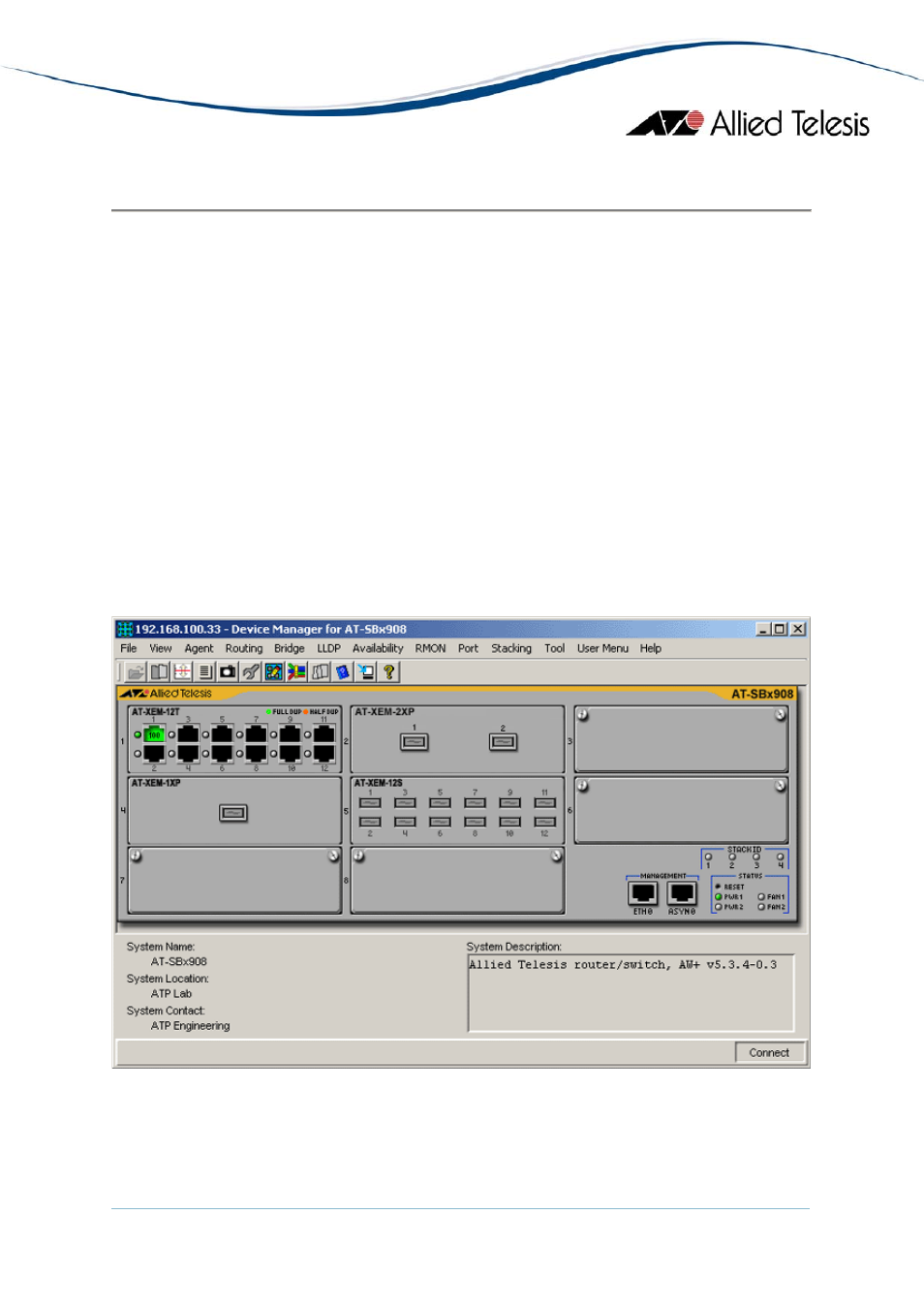This screenshot has height=1308, width=924.
Task: Select port 1 on AT-XEM-2XP module
Action: (x=415, y=742)
